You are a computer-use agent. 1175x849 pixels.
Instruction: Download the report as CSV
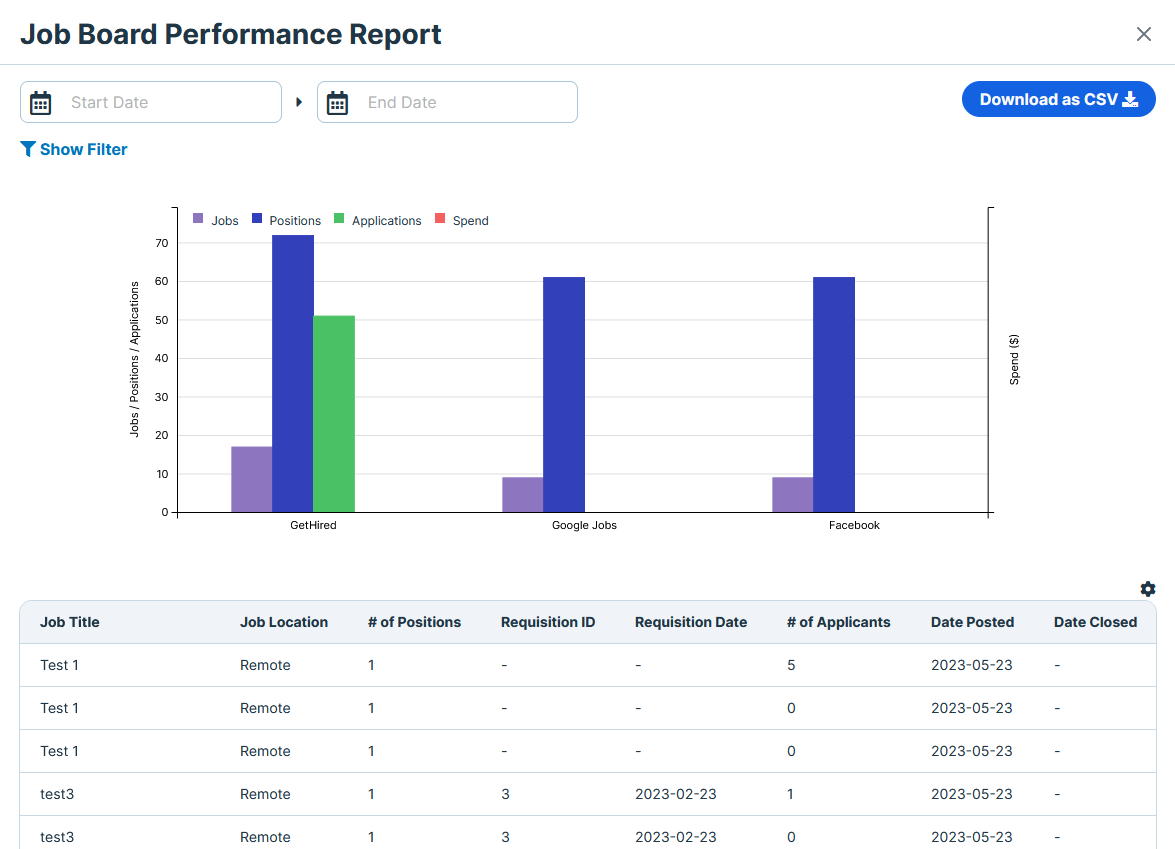pos(1058,99)
